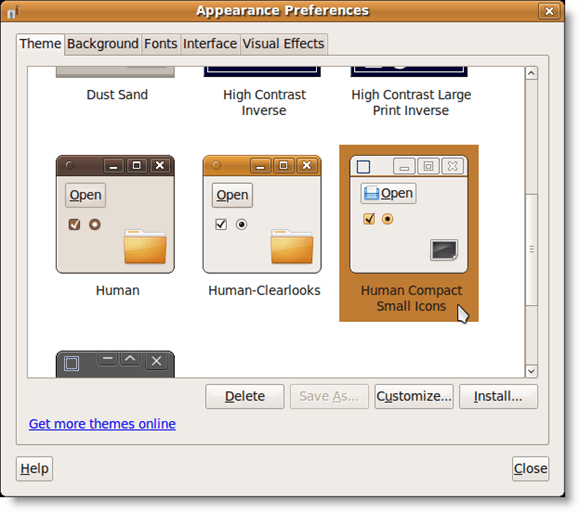Pick High Contrast Large Print Inverse theme
The width and height of the screenshot is (580, 512).
[x=411, y=102]
